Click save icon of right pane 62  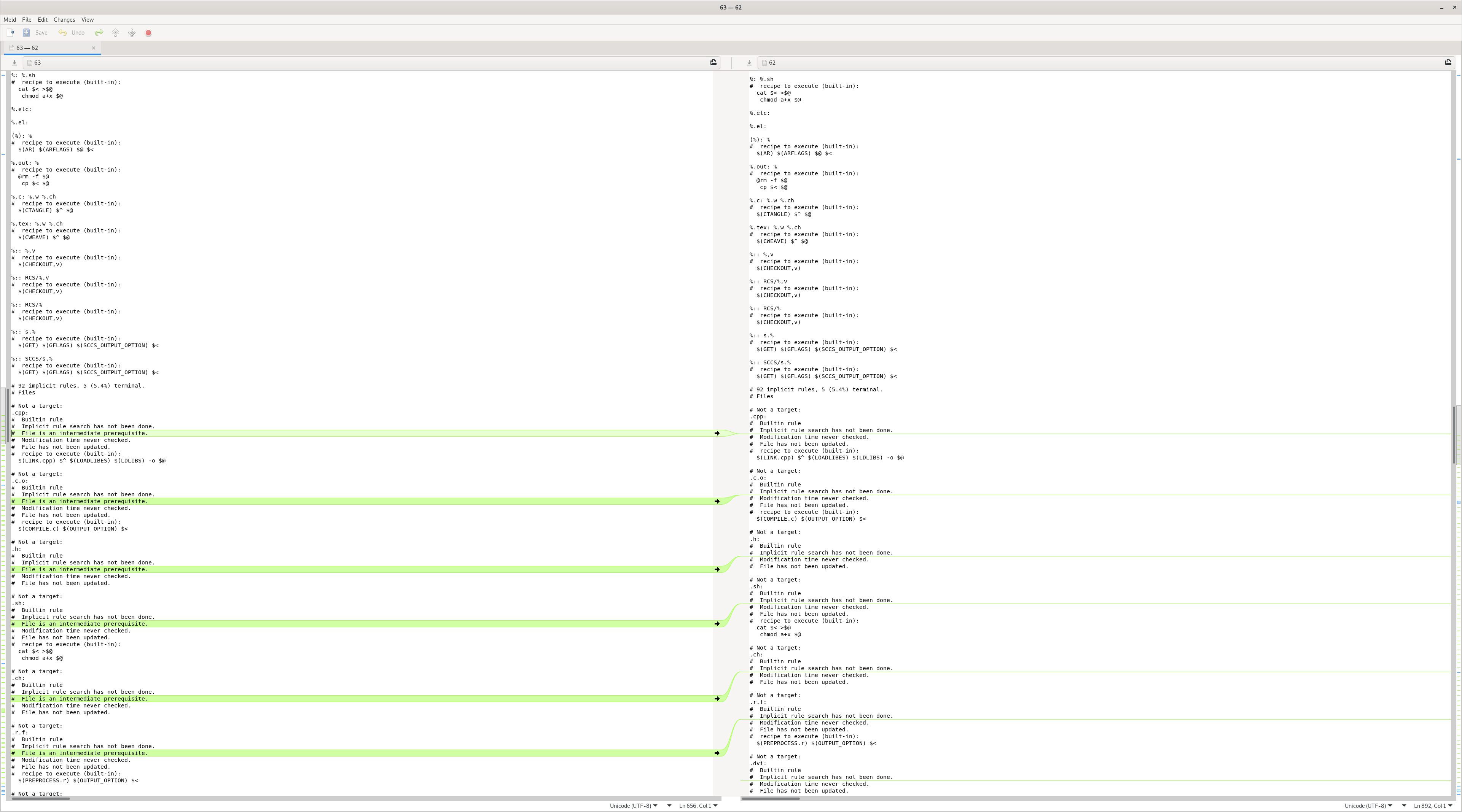tap(749, 63)
